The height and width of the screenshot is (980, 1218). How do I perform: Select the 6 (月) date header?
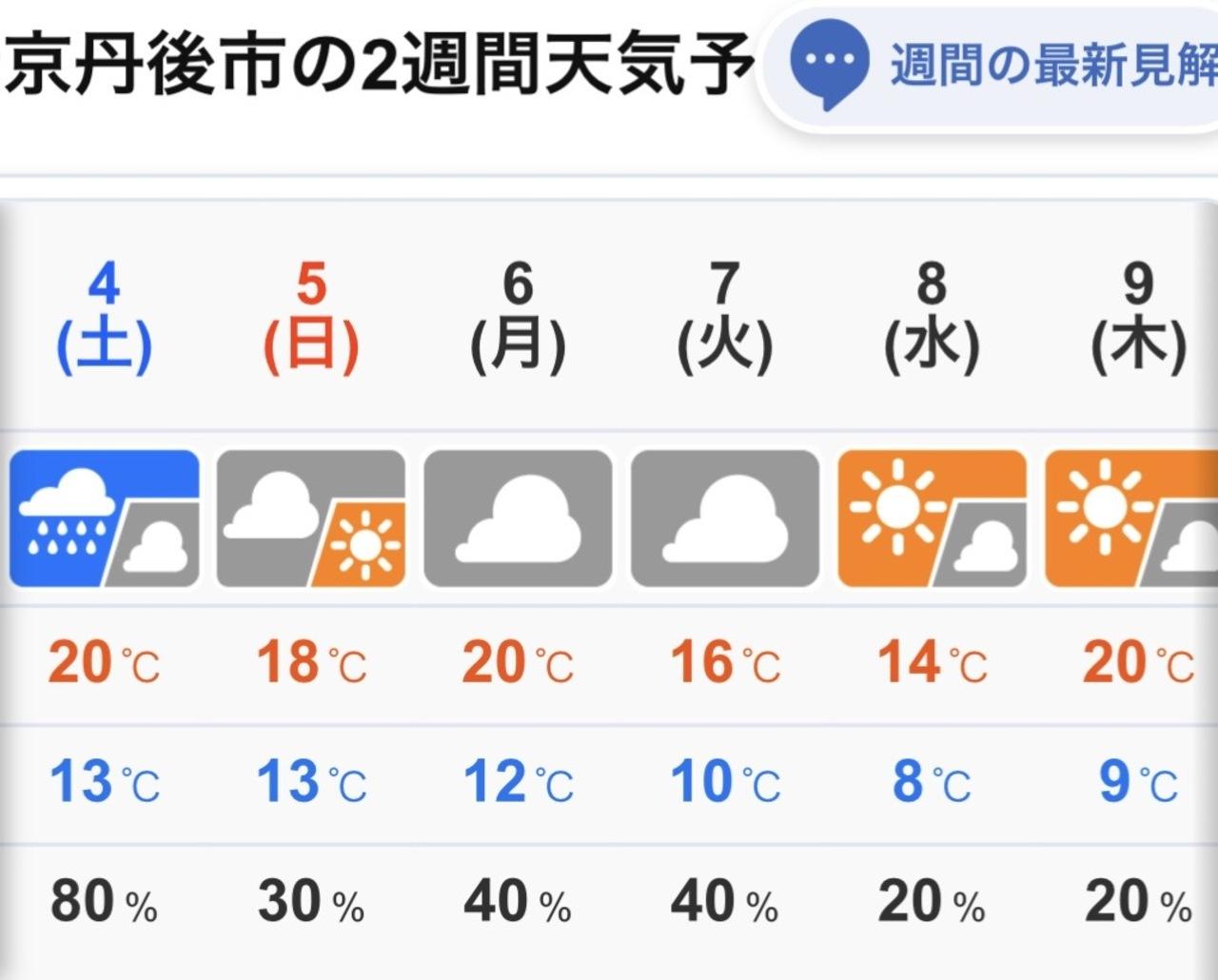click(518, 319)
